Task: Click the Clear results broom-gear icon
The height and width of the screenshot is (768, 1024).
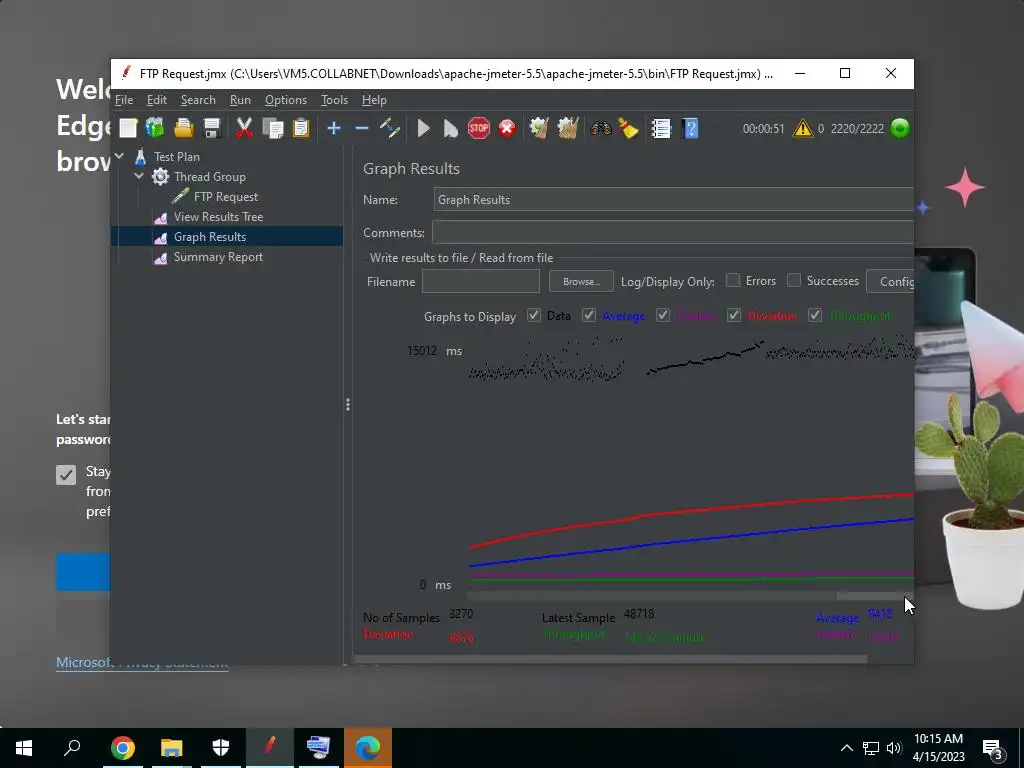Action: (539, 128)
